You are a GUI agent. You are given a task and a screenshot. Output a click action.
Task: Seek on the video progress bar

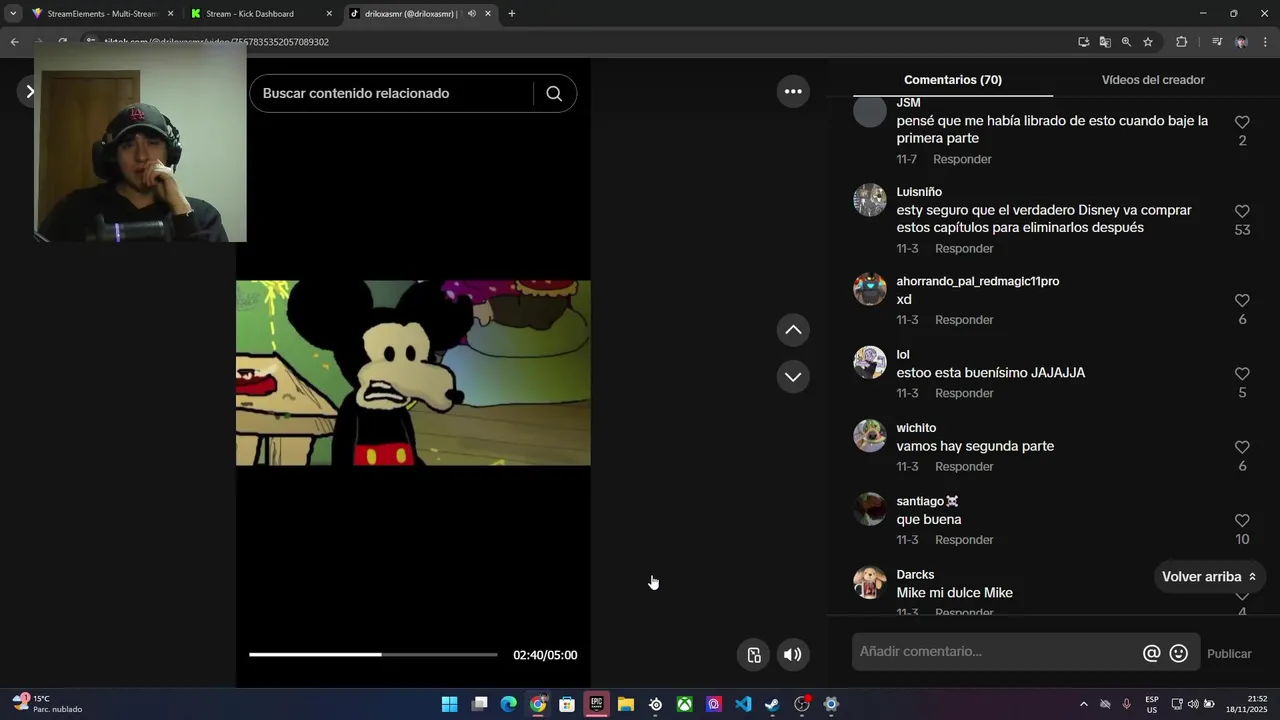tap(373, 655)
